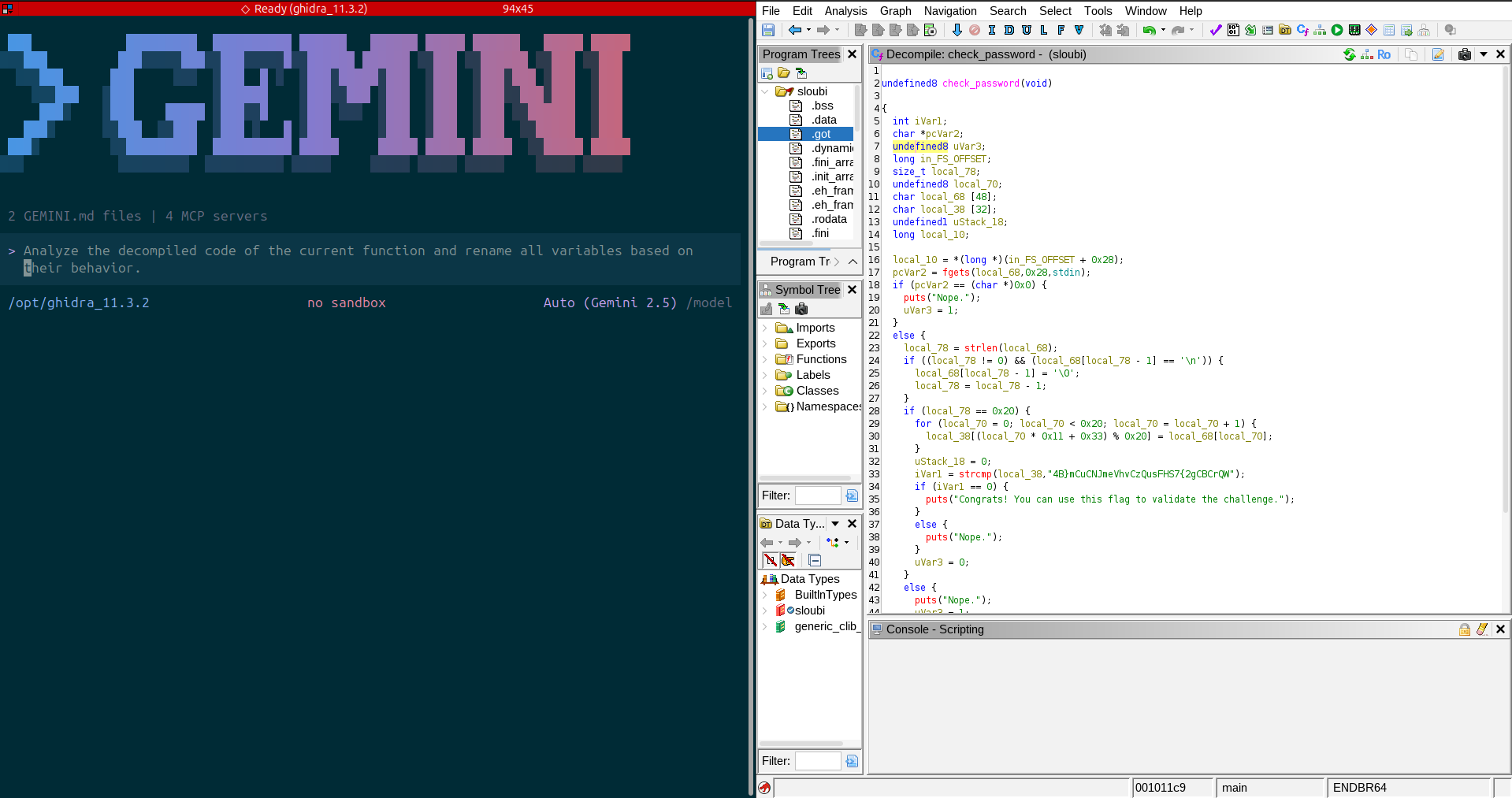Open the Analysis menu
This screenshot has height=798, width=1512.
(x=845, y=11)
